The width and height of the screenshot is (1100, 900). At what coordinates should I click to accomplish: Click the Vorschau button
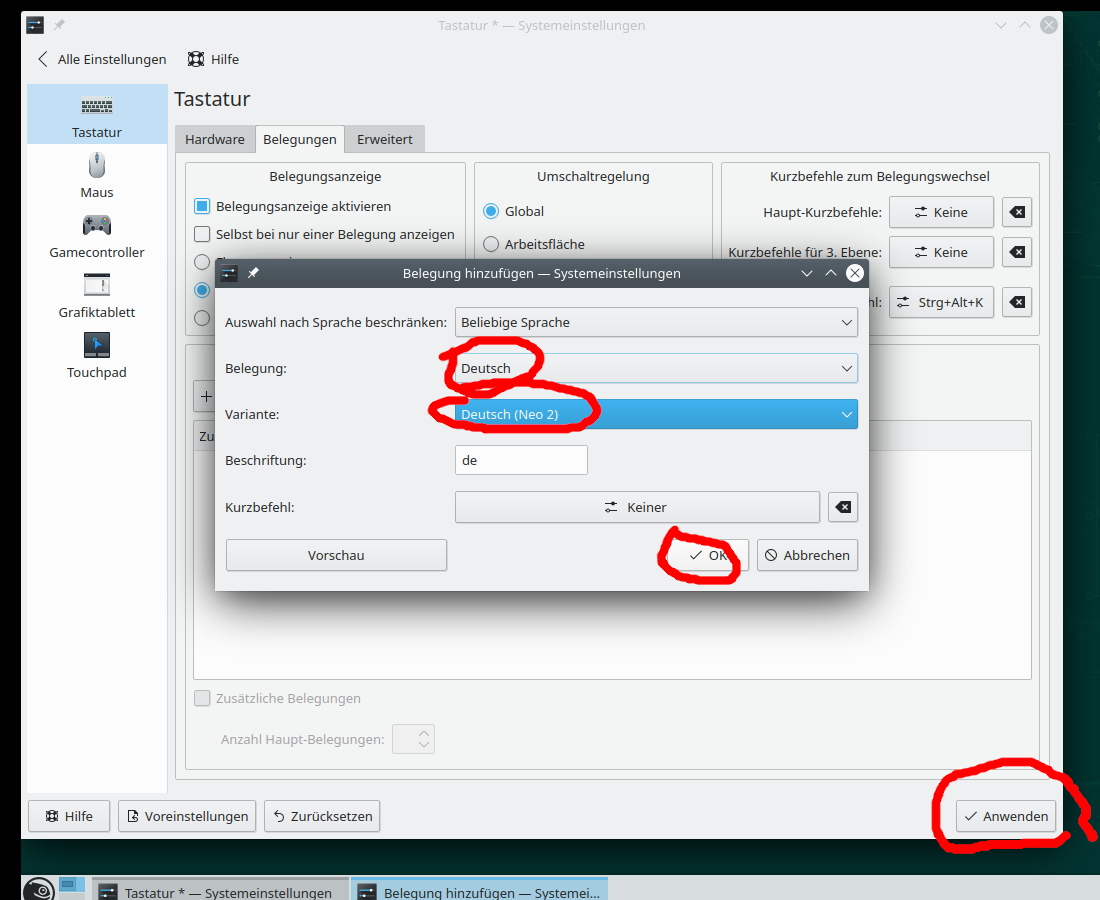click(x=336, y=556)
